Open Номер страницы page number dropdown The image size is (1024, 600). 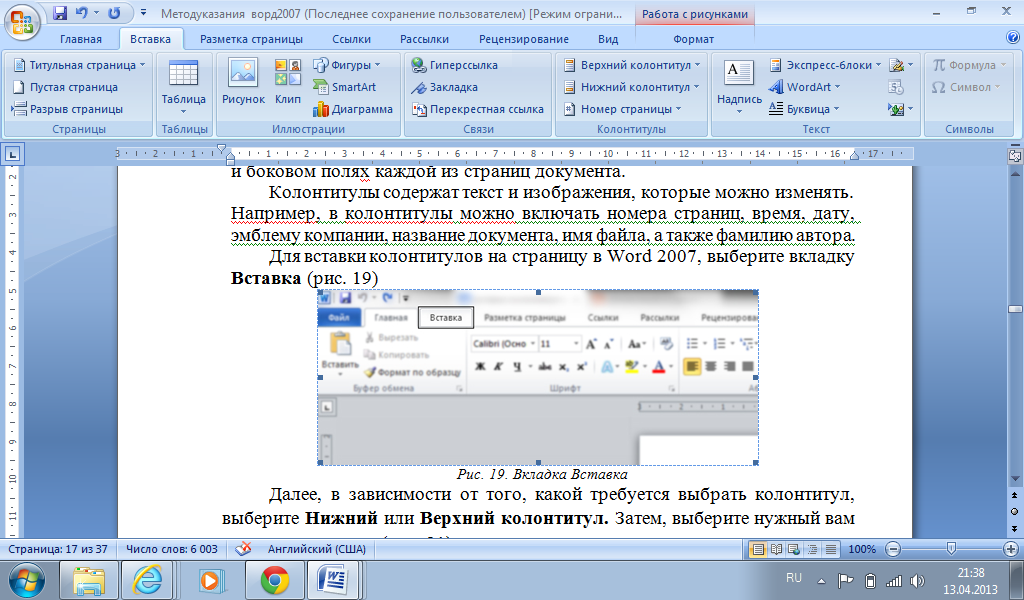[622, 109]
